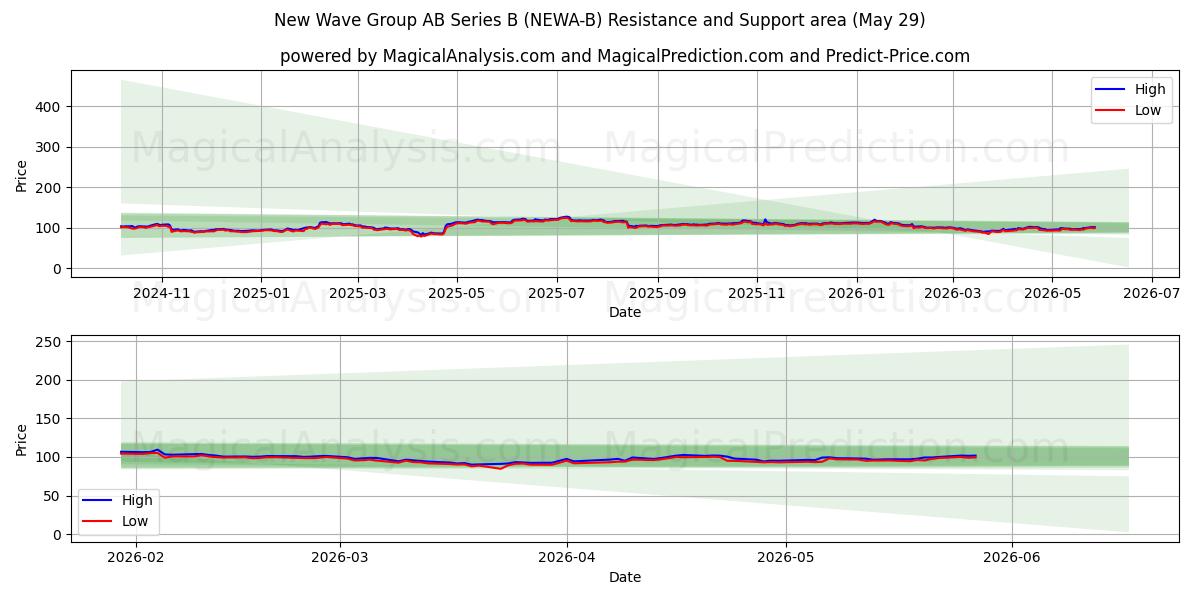Click the 150 tick on bottom chart y-axis

point(50,419)
